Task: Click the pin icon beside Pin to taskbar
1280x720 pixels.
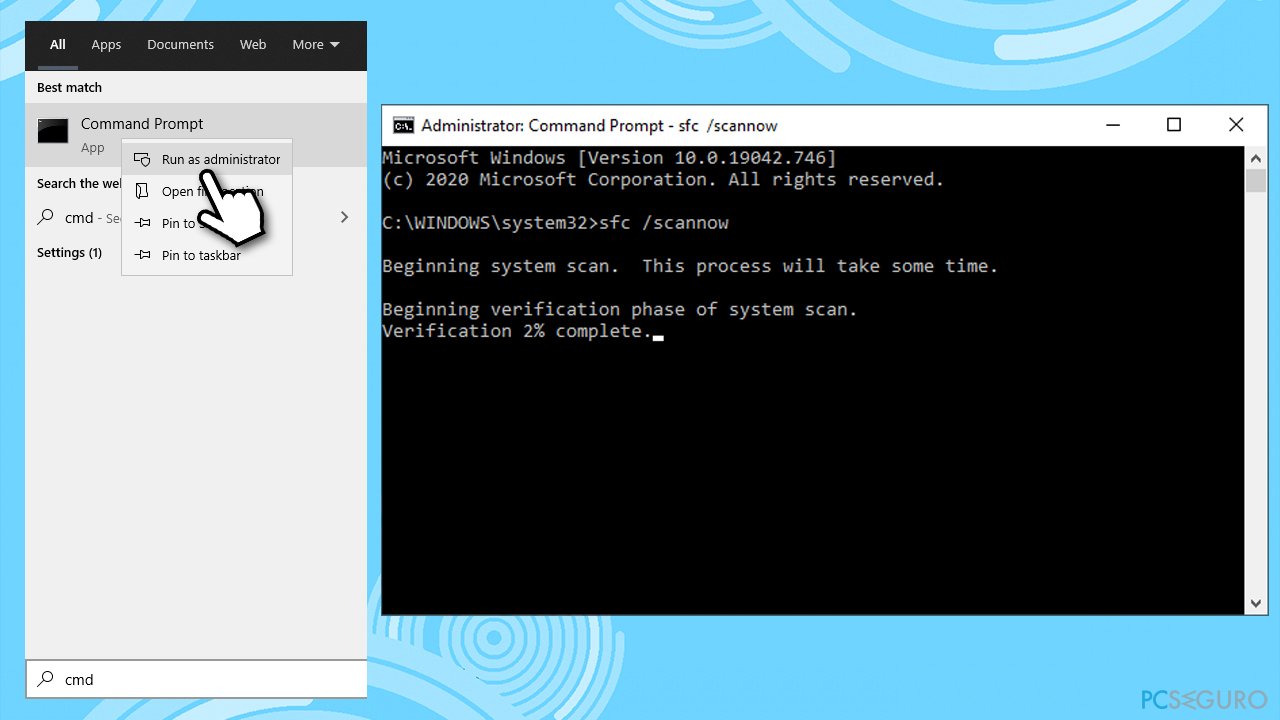Action: 143,255
